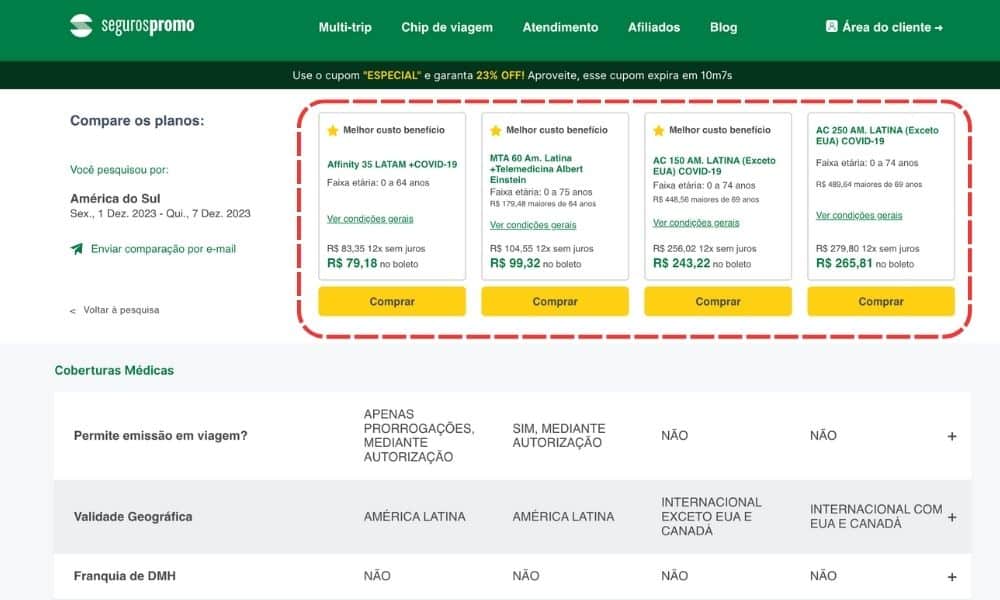Click the Affinity 35 LATAM +COVID-19 plan title
This screenshot has height=600, width=1000.
pos(392,164)
